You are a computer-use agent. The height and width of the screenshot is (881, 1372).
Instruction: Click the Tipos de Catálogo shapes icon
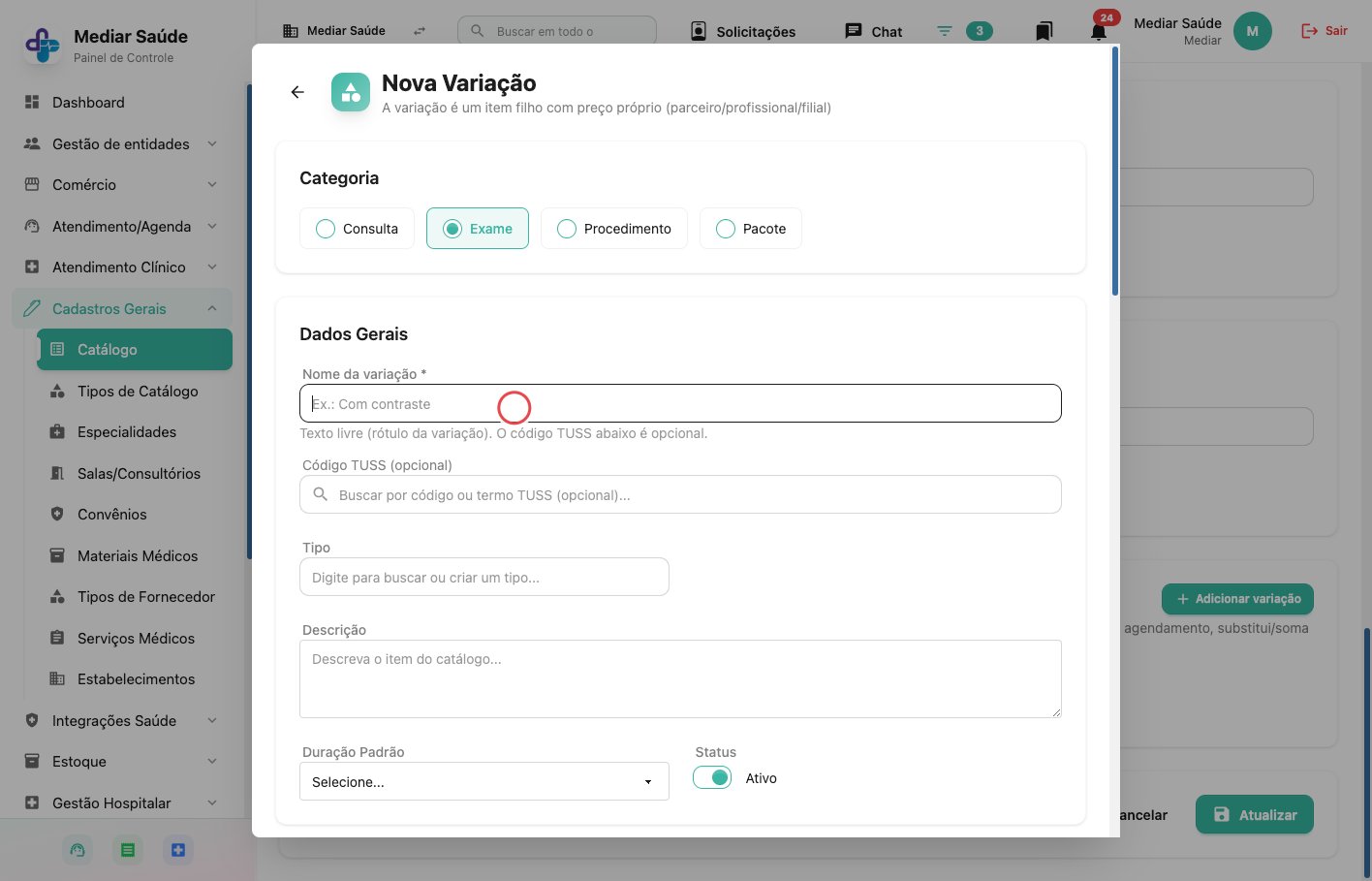click(57, 391)
